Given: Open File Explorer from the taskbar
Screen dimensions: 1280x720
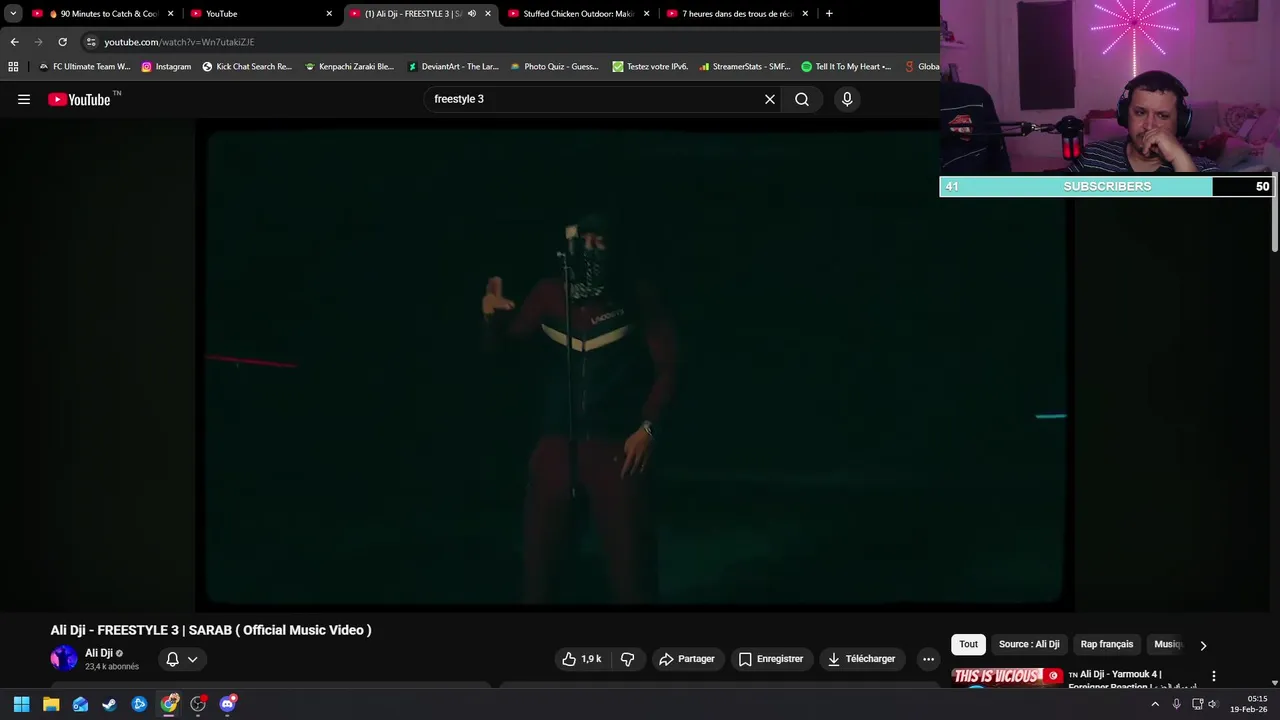Looking at the screenshot, I should click(51, 704).
